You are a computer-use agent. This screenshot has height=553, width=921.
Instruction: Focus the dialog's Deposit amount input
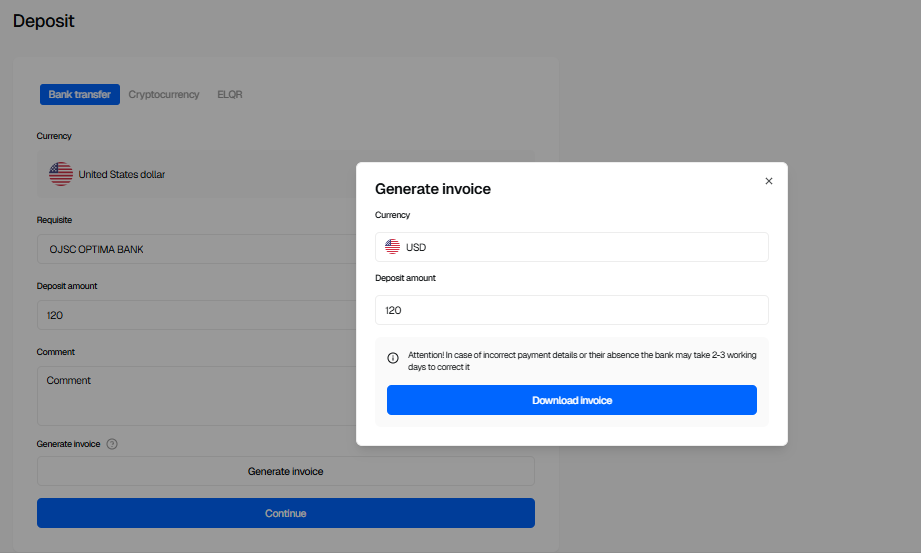pos(571,310)
